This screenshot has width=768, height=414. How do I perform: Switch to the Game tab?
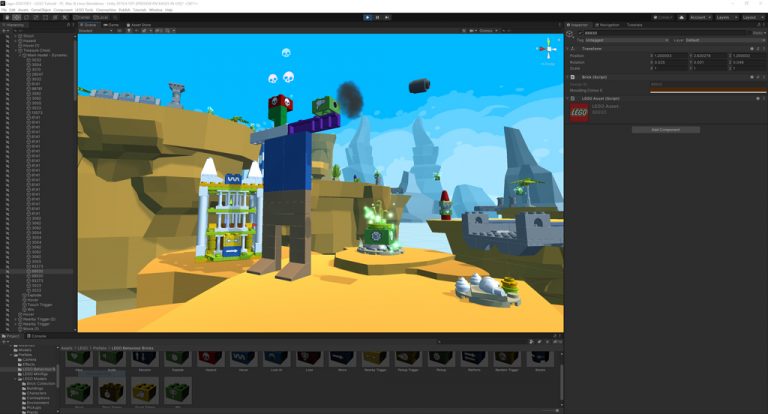pyautogui.click(x=112, y=24)
